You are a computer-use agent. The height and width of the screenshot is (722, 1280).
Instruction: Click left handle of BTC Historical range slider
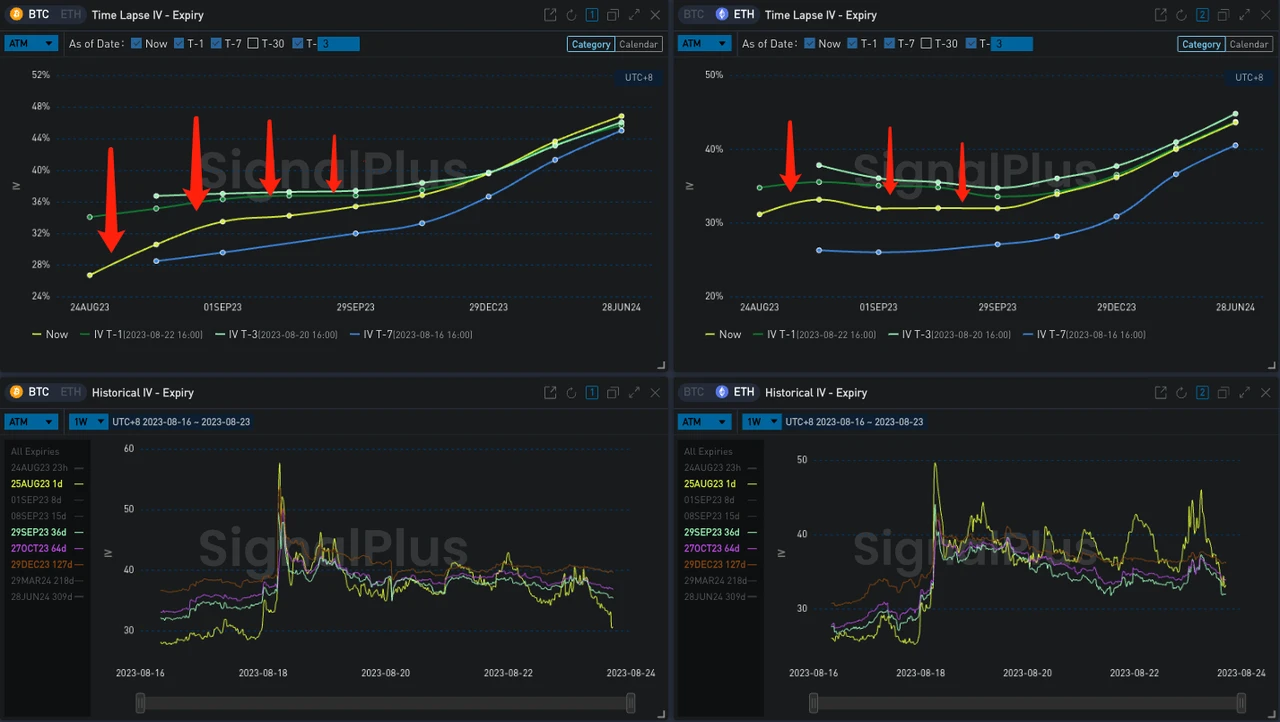140,704
